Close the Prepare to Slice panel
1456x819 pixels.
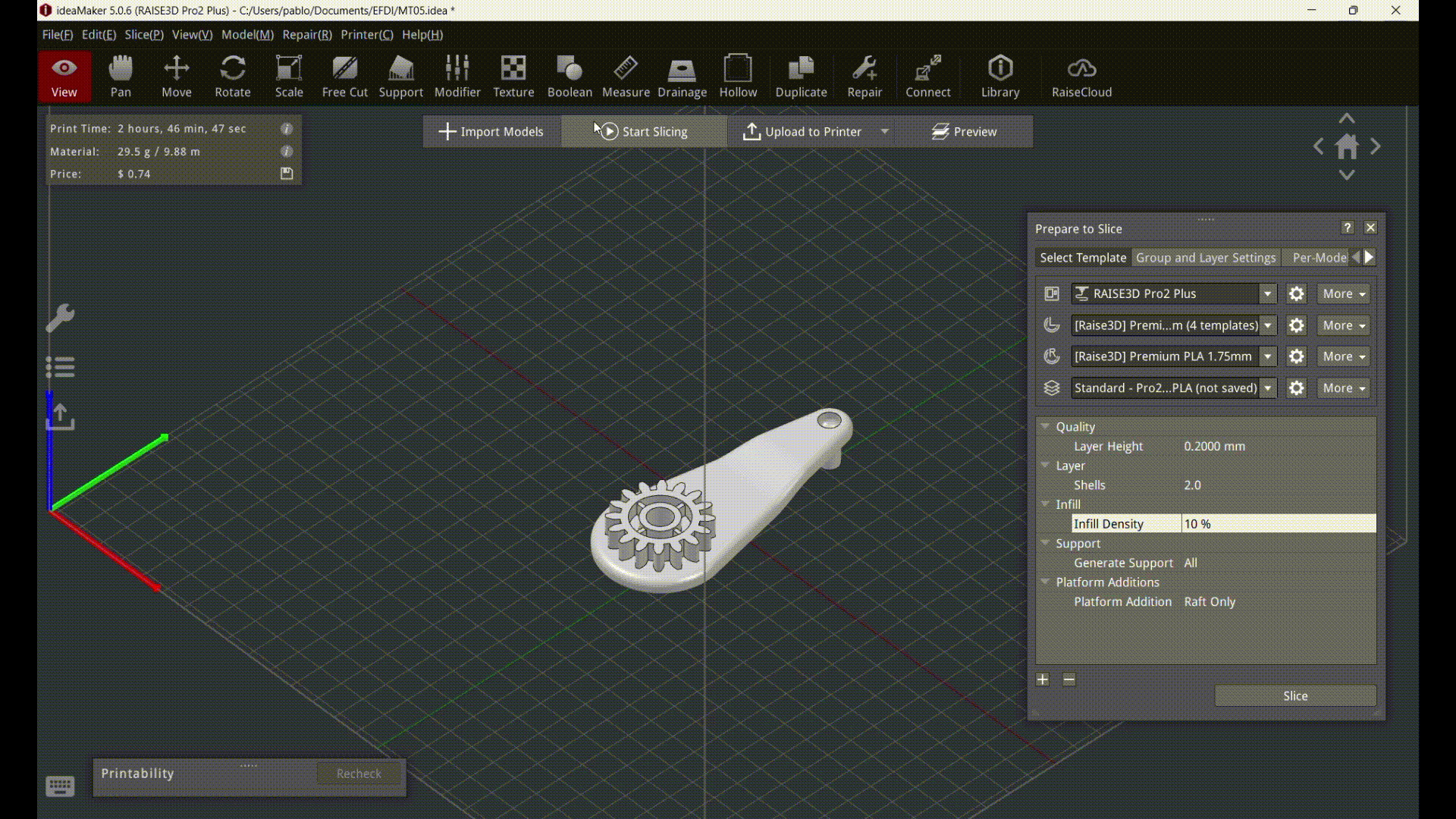coord(1370,227)
